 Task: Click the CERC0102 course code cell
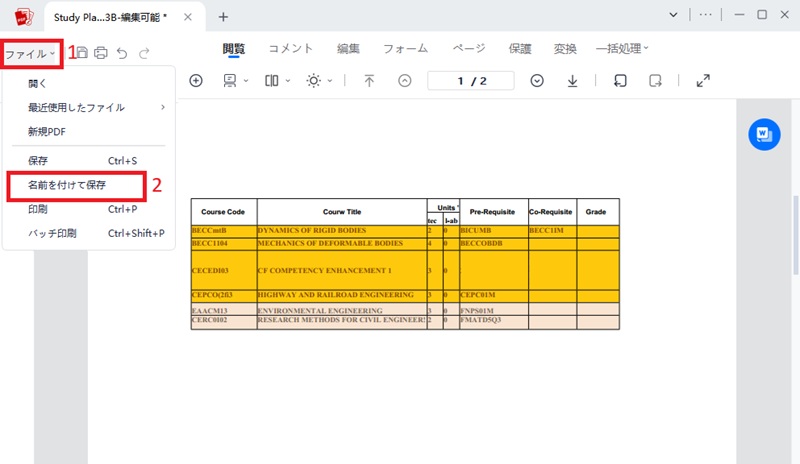click(223, 321)
